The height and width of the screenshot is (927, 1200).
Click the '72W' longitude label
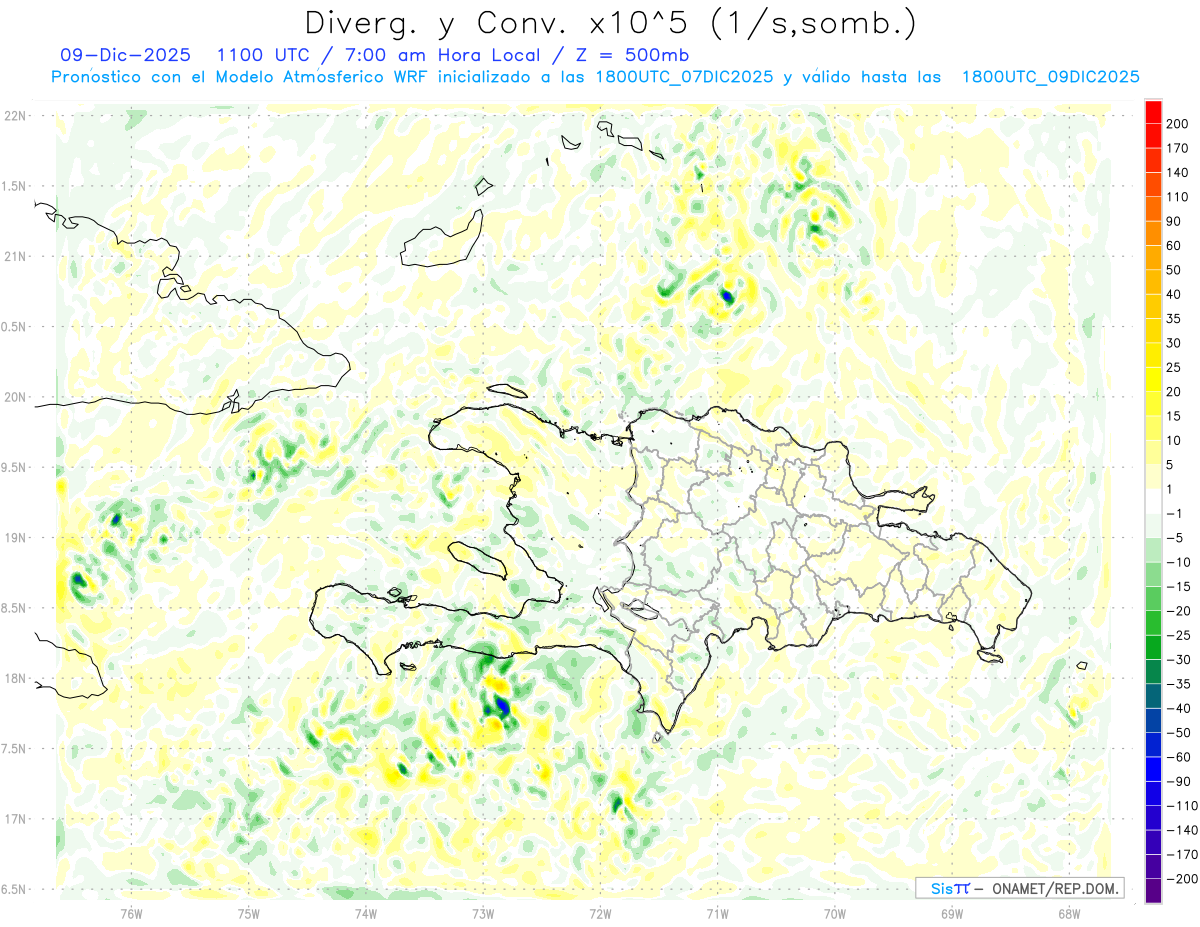(x=600, y=913)
